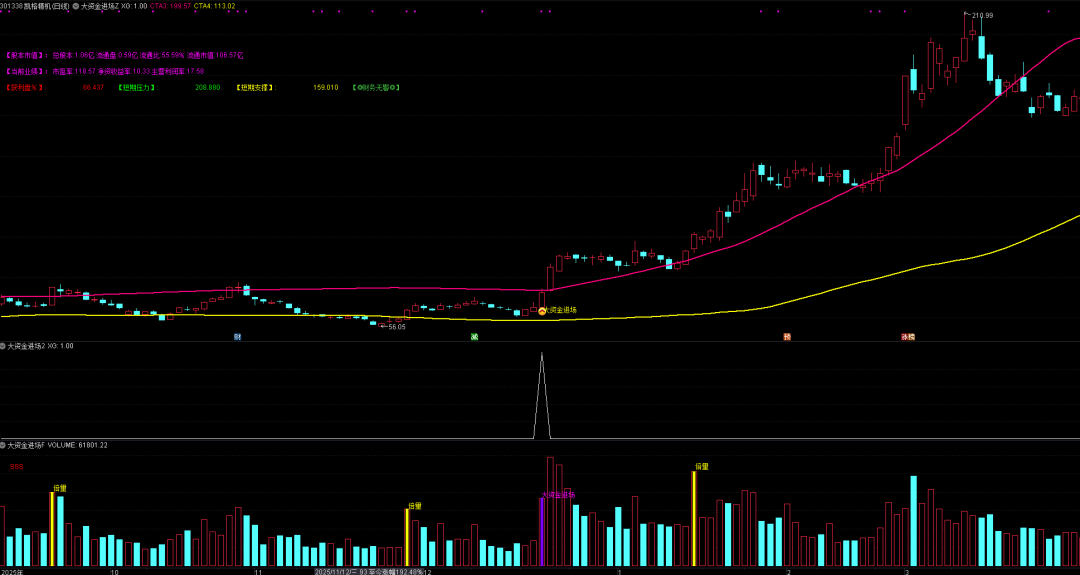This screenshot has width=1080, height=575.
Task: Click the orange 大资金进场 signal marker on the chart
Action: click(x=542, y=311)
